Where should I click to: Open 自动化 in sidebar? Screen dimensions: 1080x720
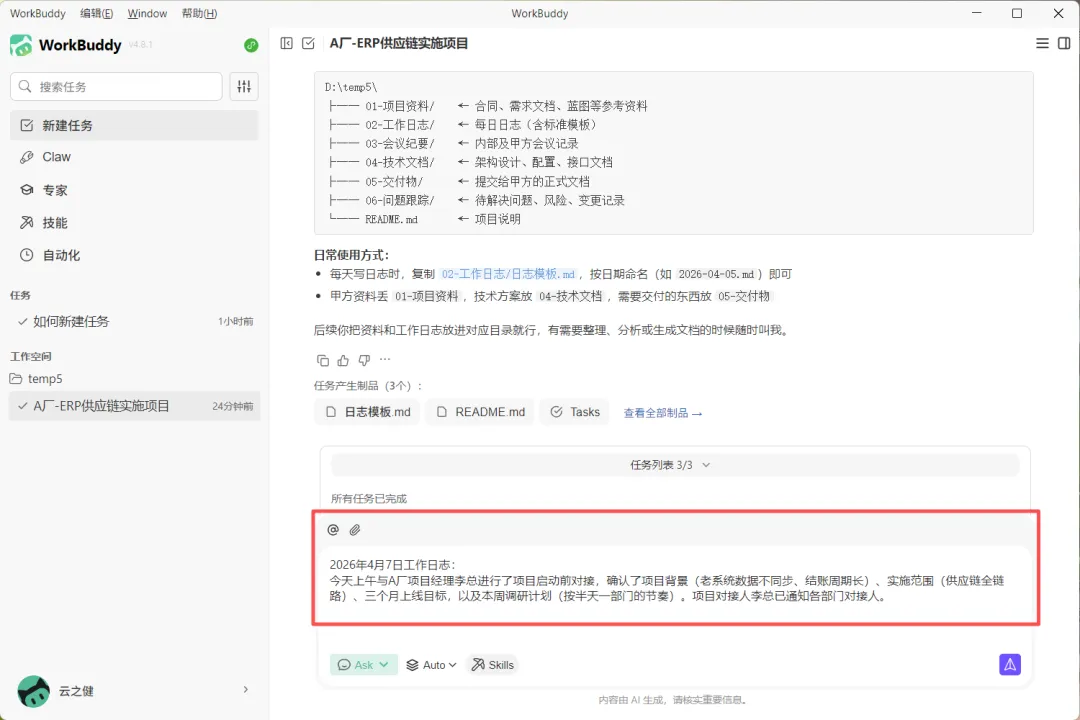(134, 256)
